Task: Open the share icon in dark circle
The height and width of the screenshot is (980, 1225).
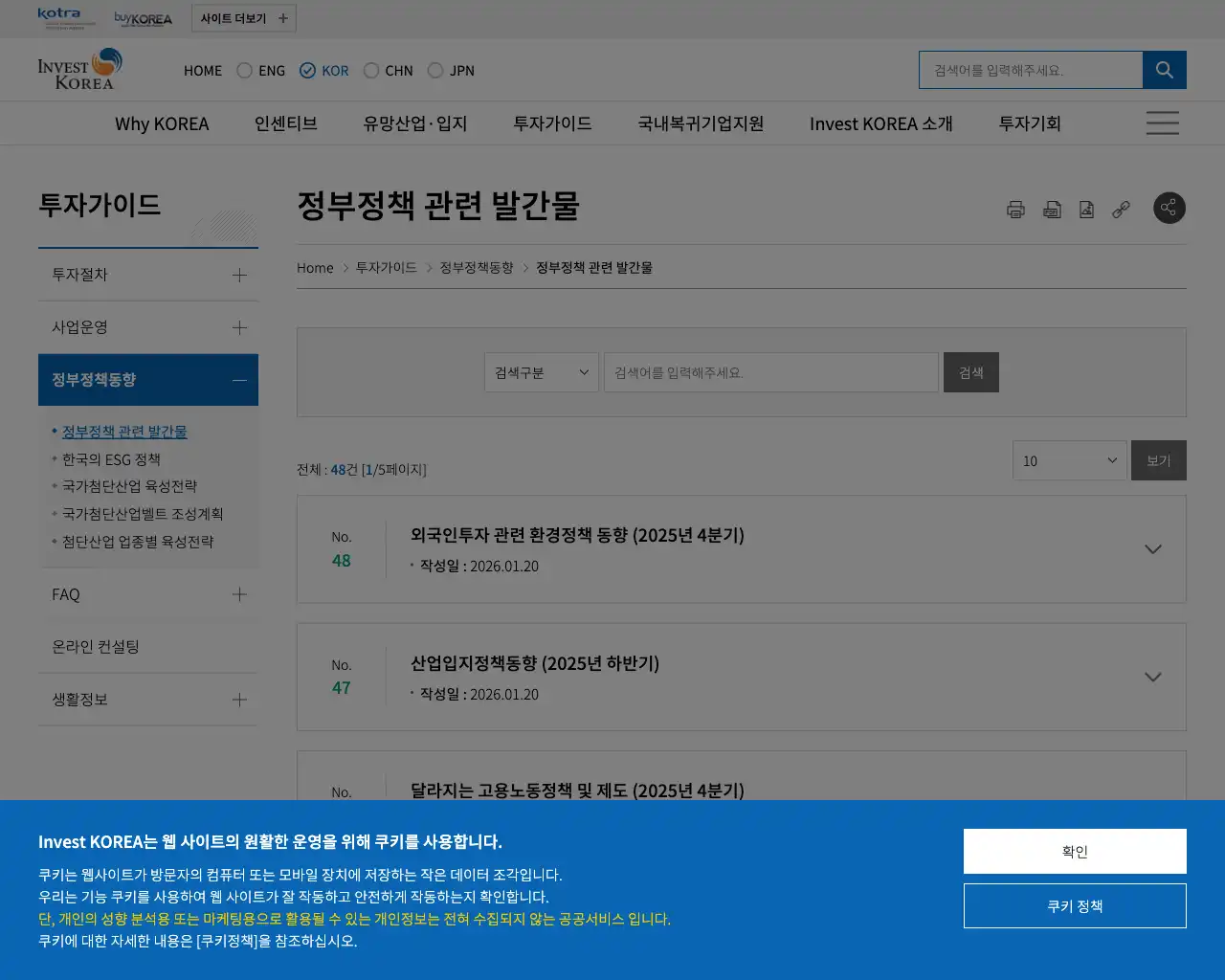Action: [1169, 208]
